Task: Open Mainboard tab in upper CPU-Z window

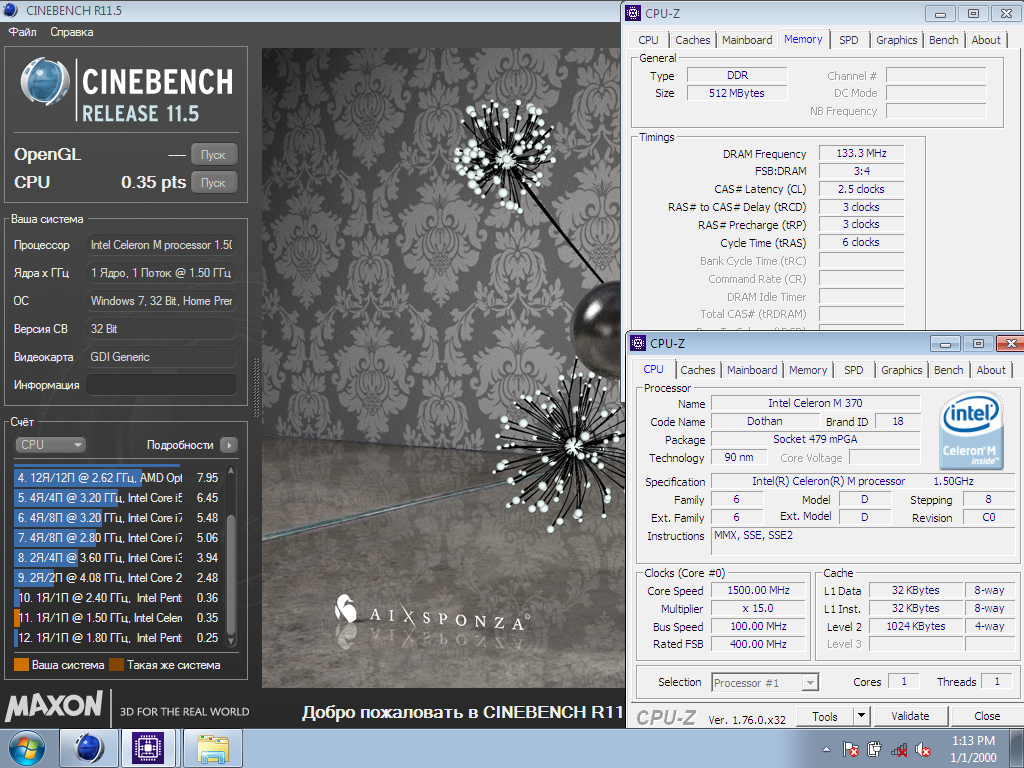Action: [x=747, y=40]
